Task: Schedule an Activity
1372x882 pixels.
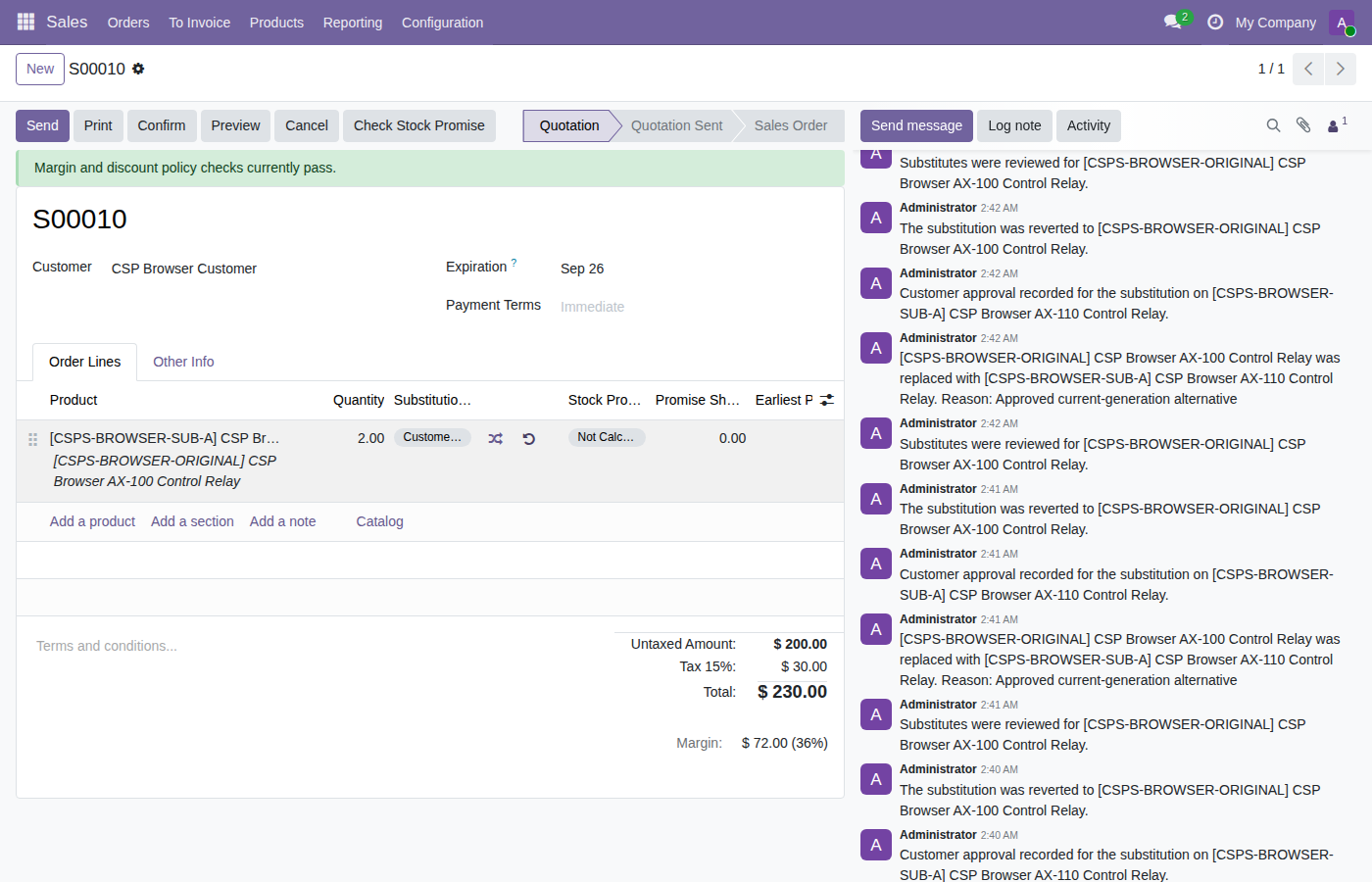Action: point(1089,125)
